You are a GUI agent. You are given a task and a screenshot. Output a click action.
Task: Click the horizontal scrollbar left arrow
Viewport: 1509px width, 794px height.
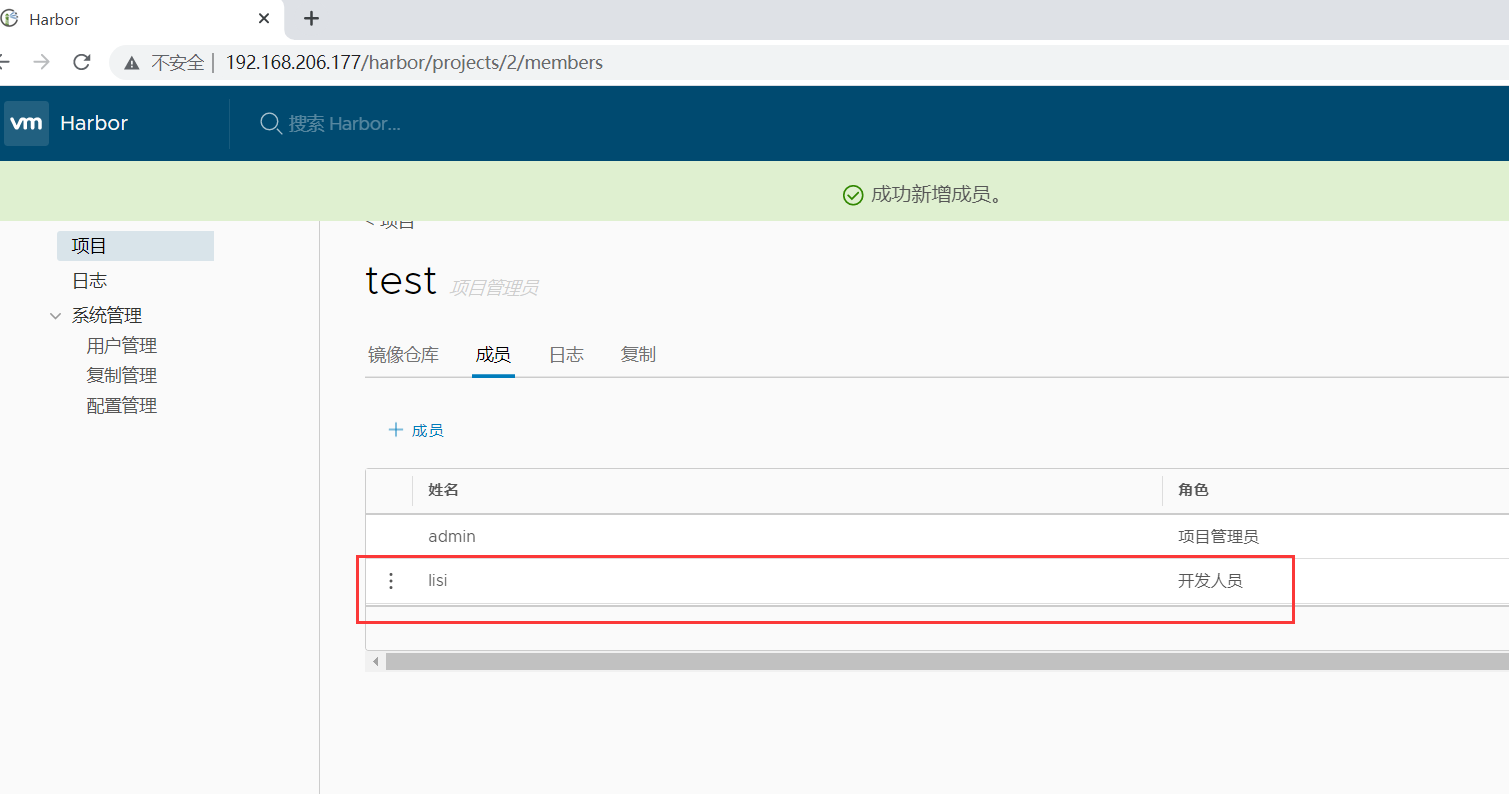376,662
